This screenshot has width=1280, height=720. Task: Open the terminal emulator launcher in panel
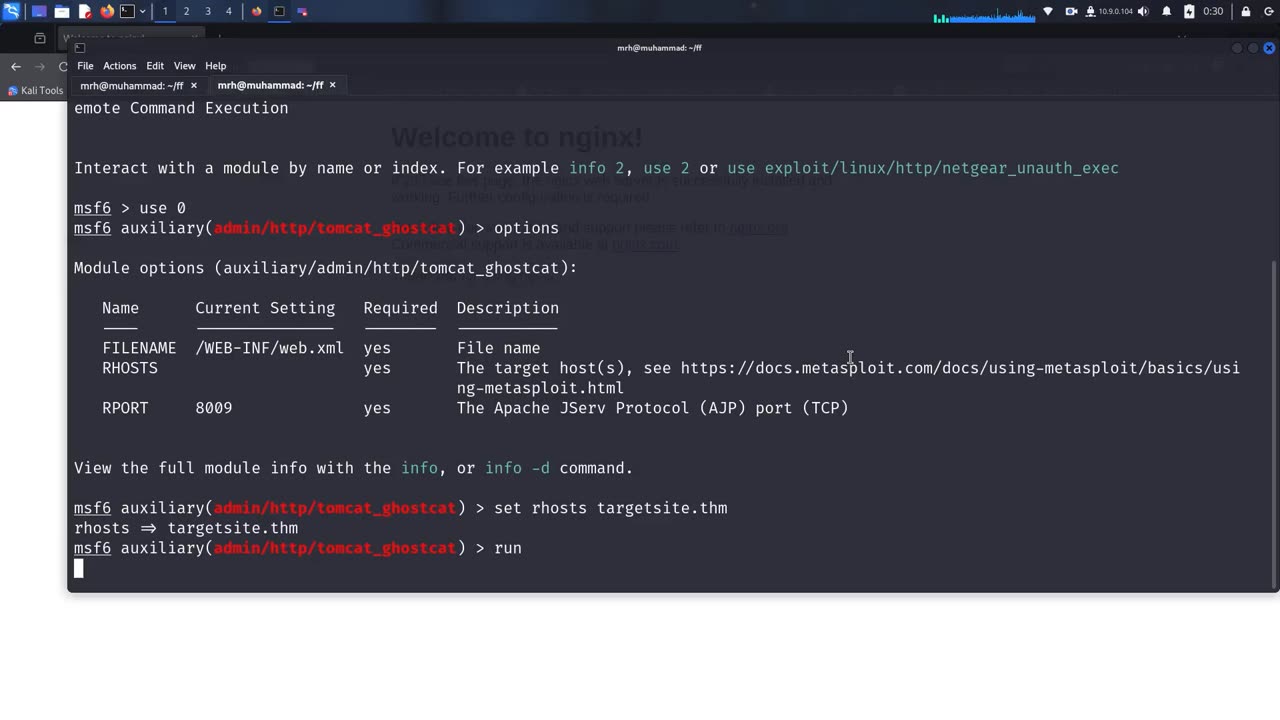(x=127, y=11)
